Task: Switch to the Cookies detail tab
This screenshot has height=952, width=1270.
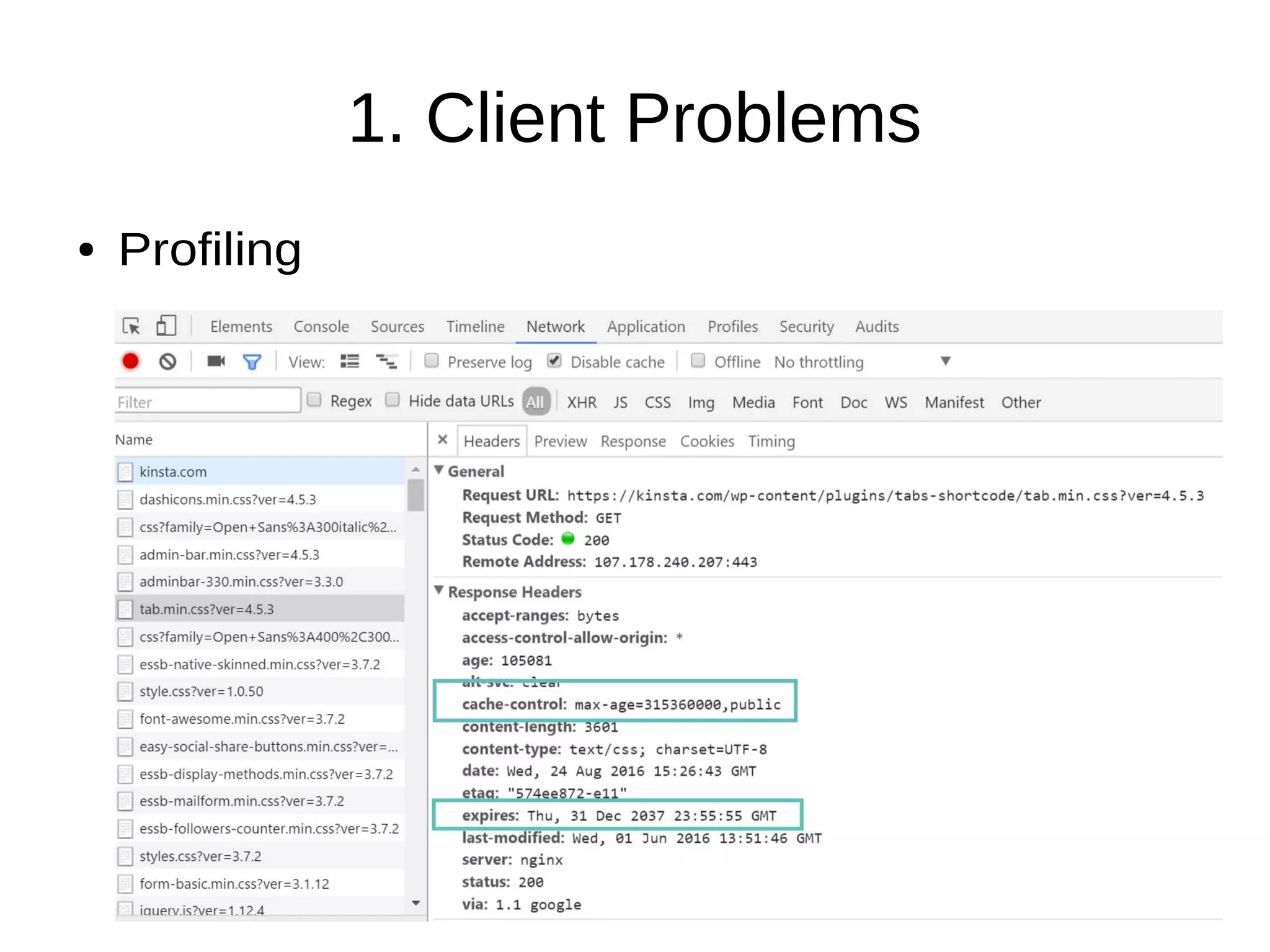Action: point(707,442)
